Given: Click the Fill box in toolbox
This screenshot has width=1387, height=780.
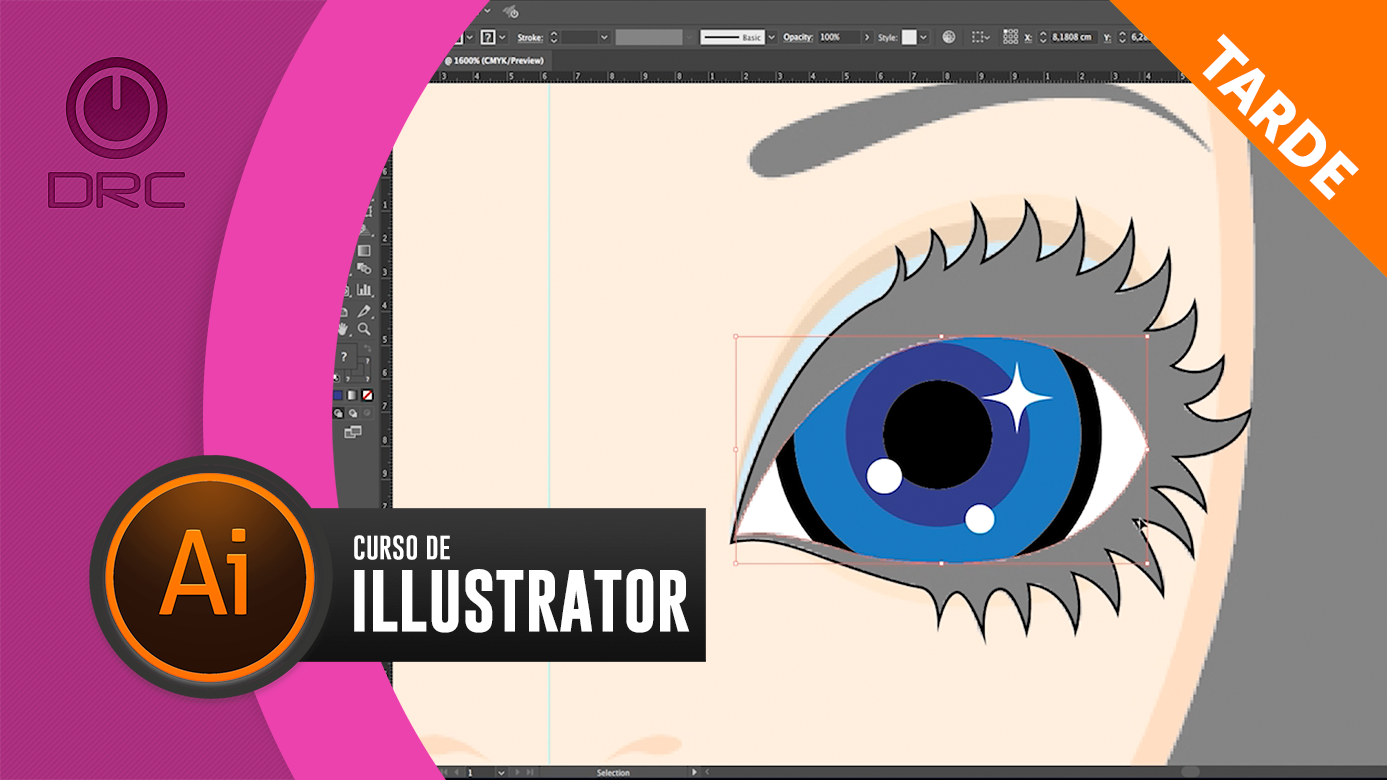Looking at the screenshot, I should coord(344,357).
